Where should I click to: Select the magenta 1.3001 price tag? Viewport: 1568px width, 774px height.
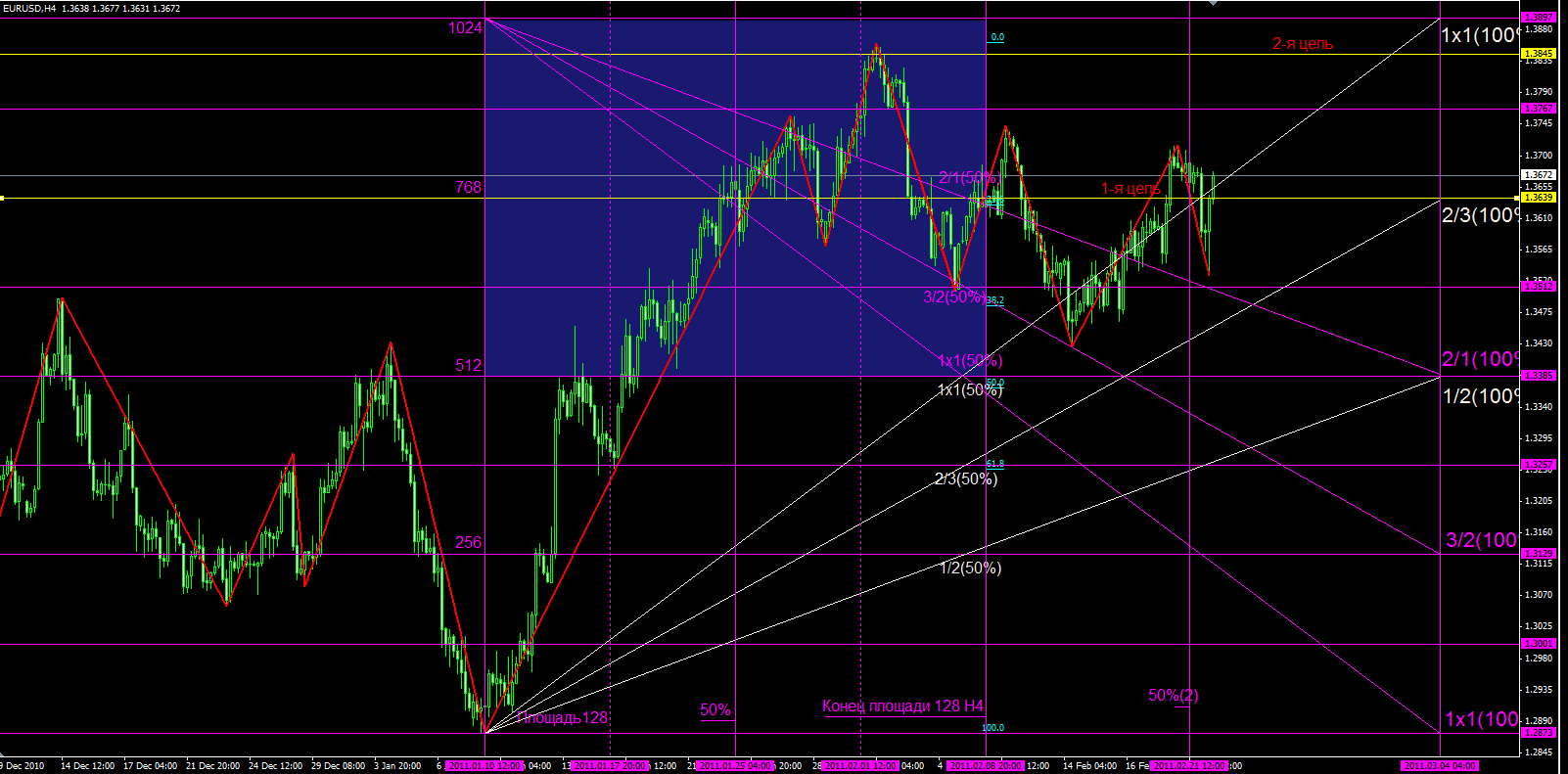[x=1539, y=644]
